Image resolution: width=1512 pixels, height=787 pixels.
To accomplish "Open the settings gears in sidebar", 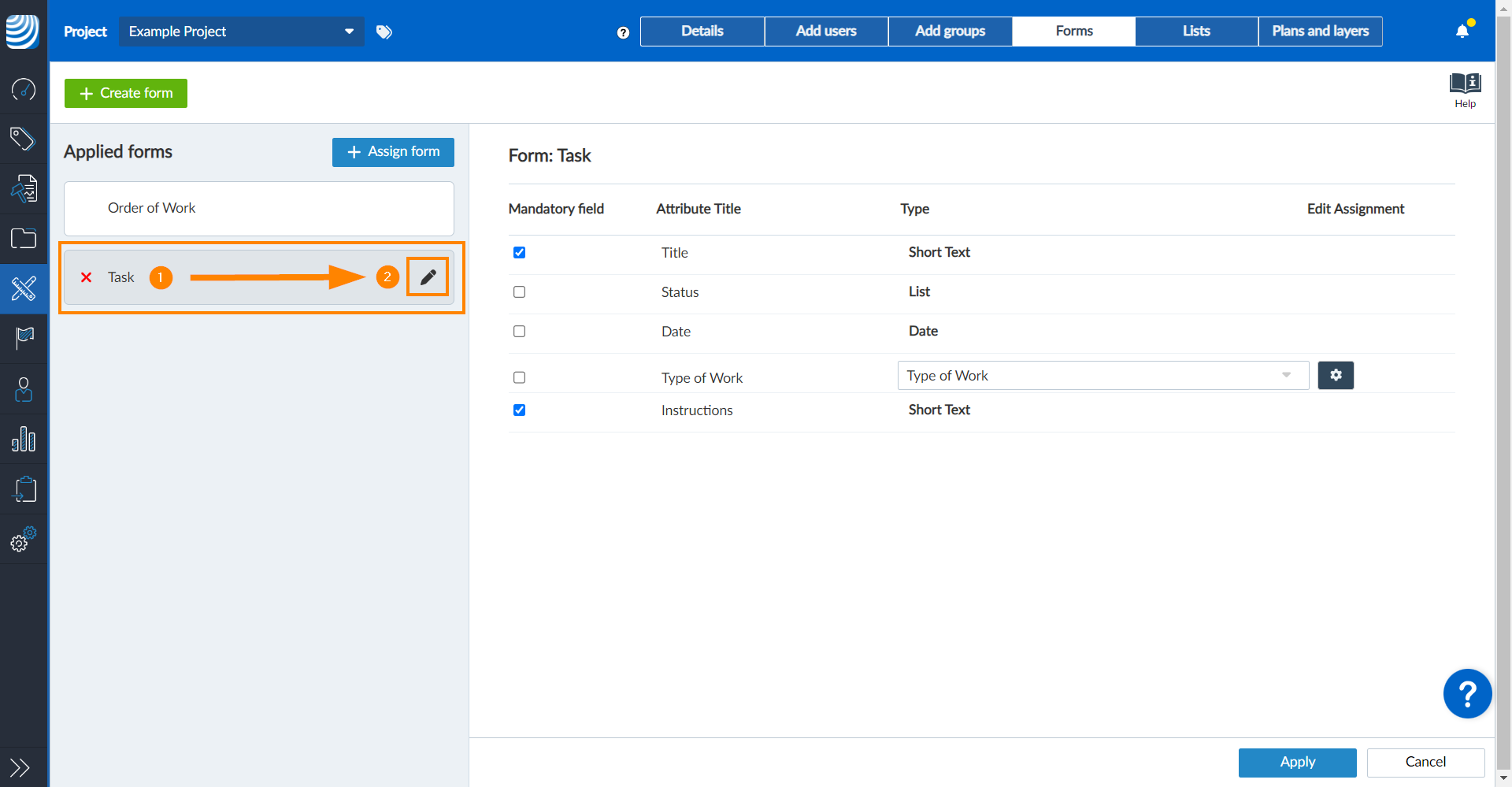I will [24, 540].
